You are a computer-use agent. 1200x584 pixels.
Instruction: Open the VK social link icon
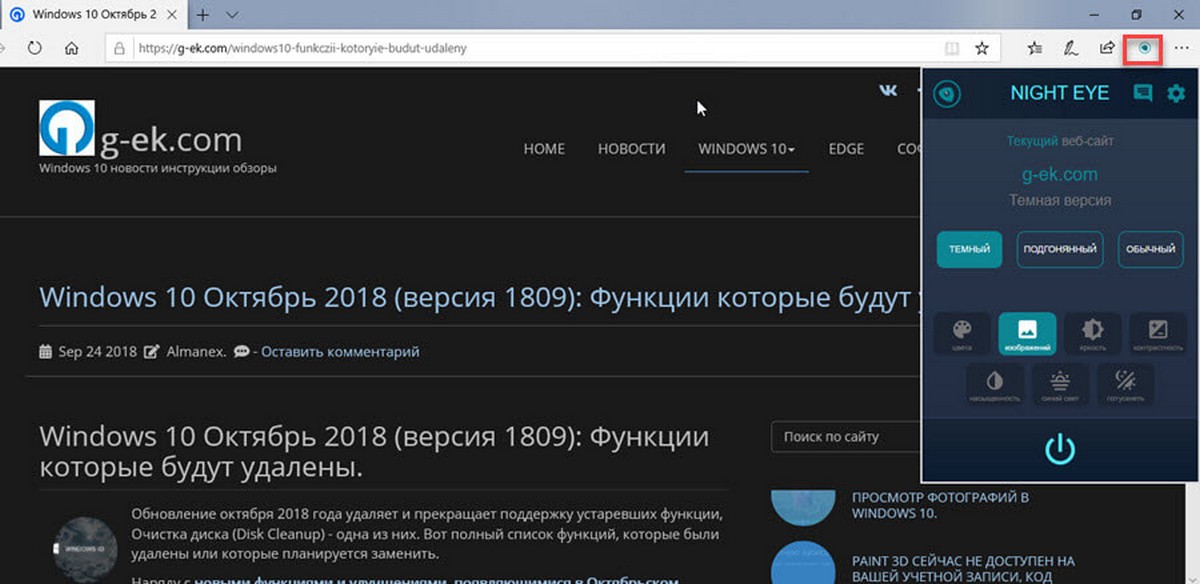[x=888, y=90]
